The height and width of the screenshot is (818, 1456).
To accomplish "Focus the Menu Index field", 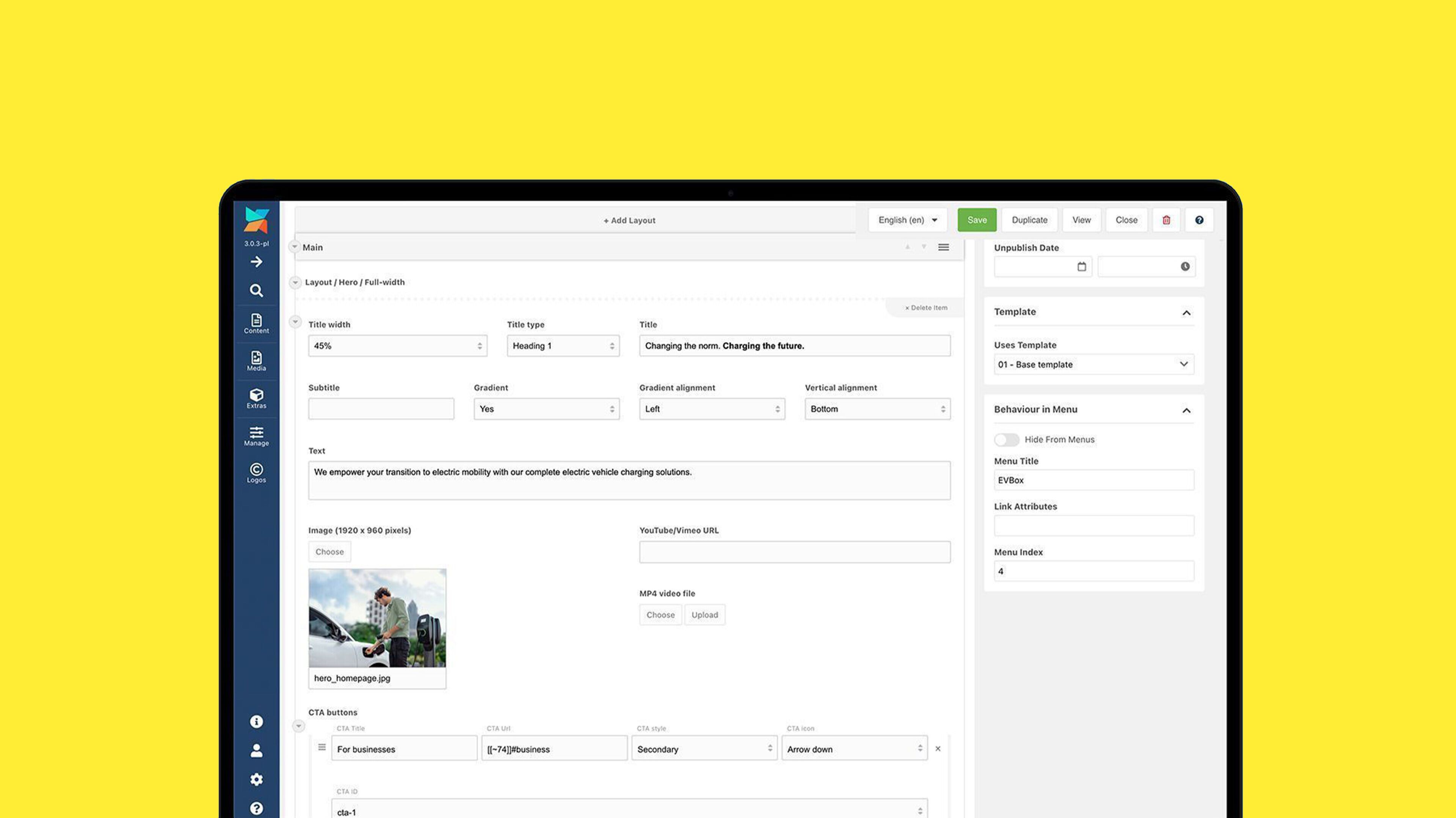I will (x=1094, y=571).
